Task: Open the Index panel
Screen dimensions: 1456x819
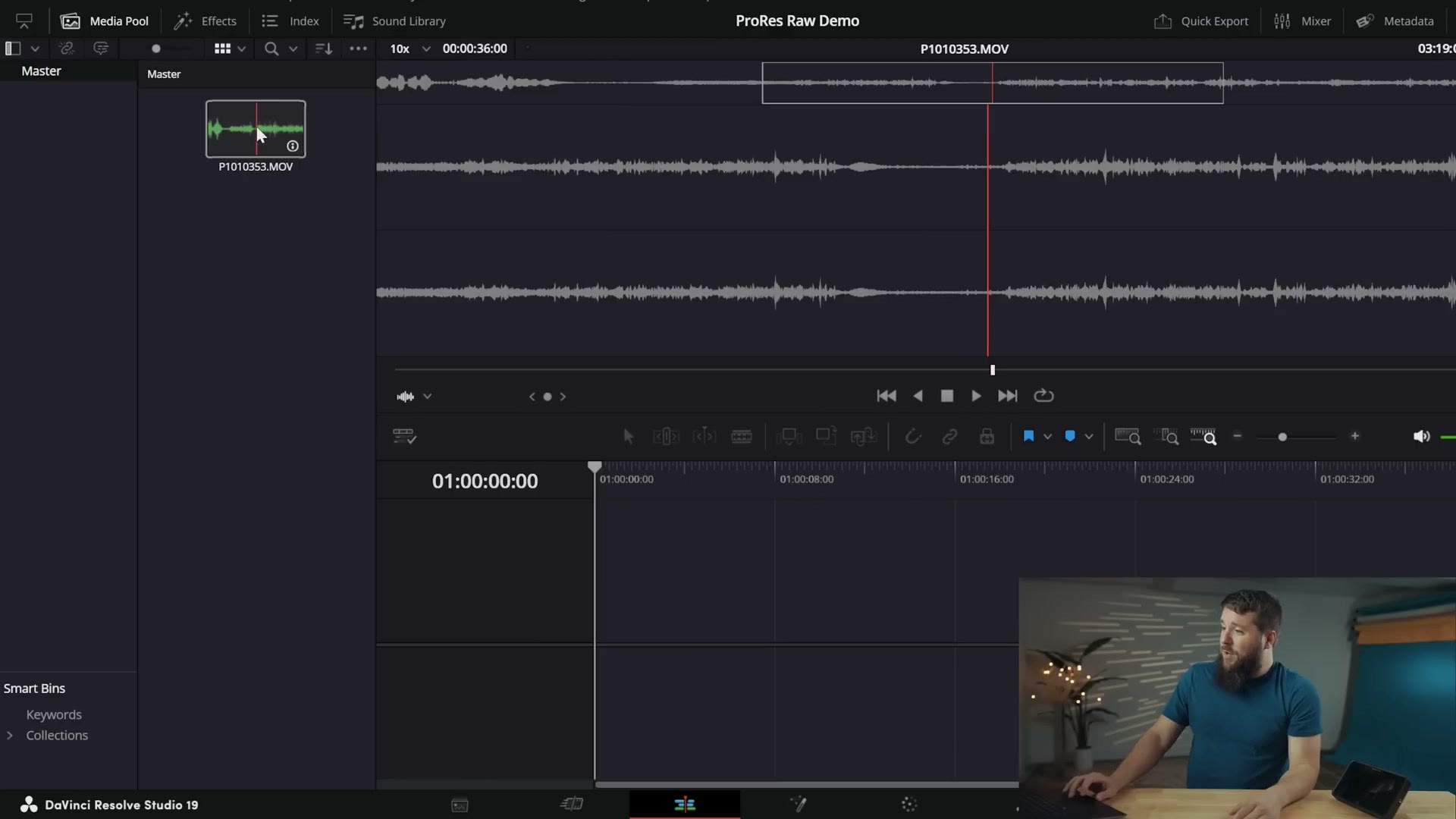Action: coord(290,21)
